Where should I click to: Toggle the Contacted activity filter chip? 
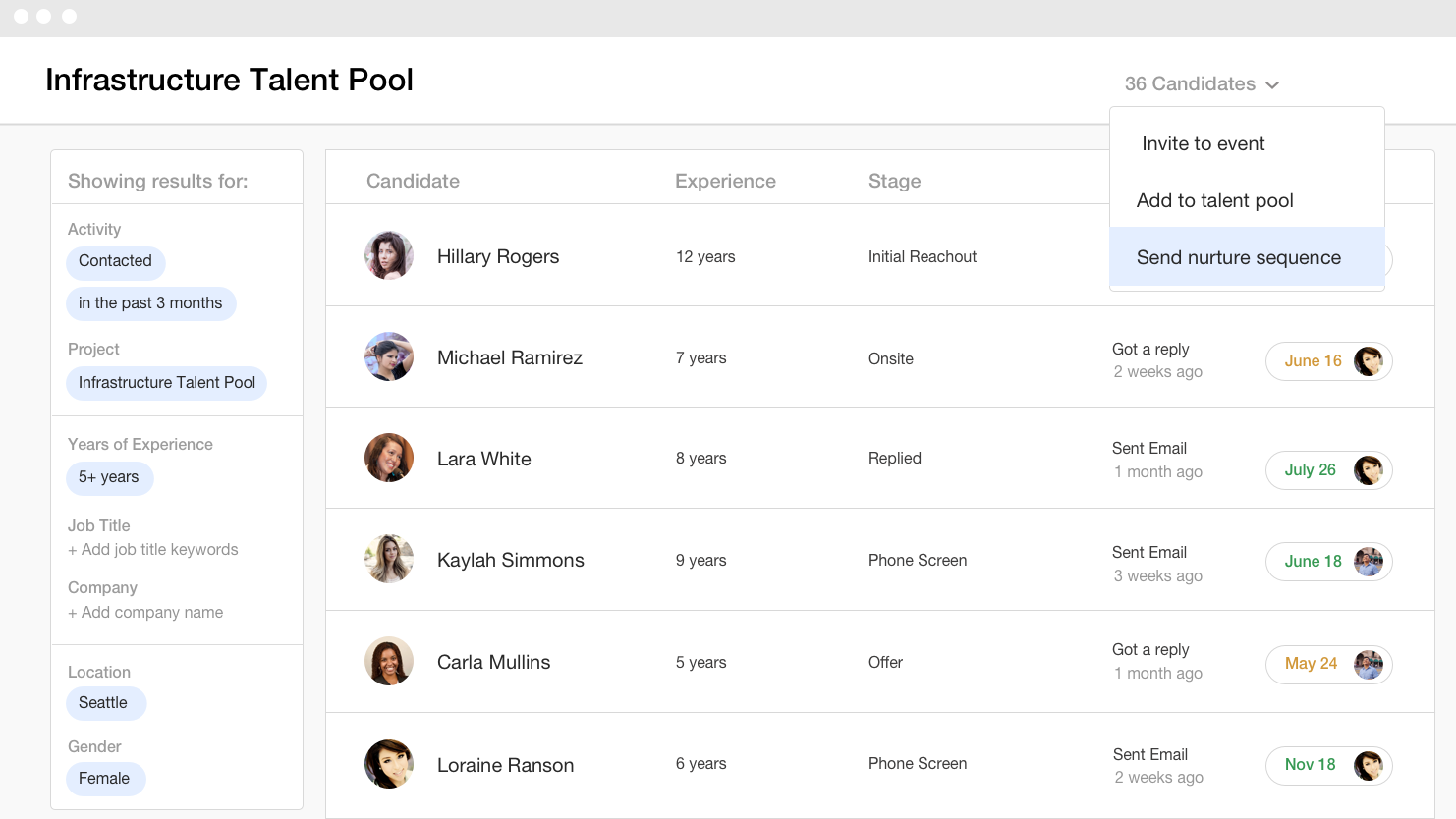pyautogui.click(x=116, y=261)
